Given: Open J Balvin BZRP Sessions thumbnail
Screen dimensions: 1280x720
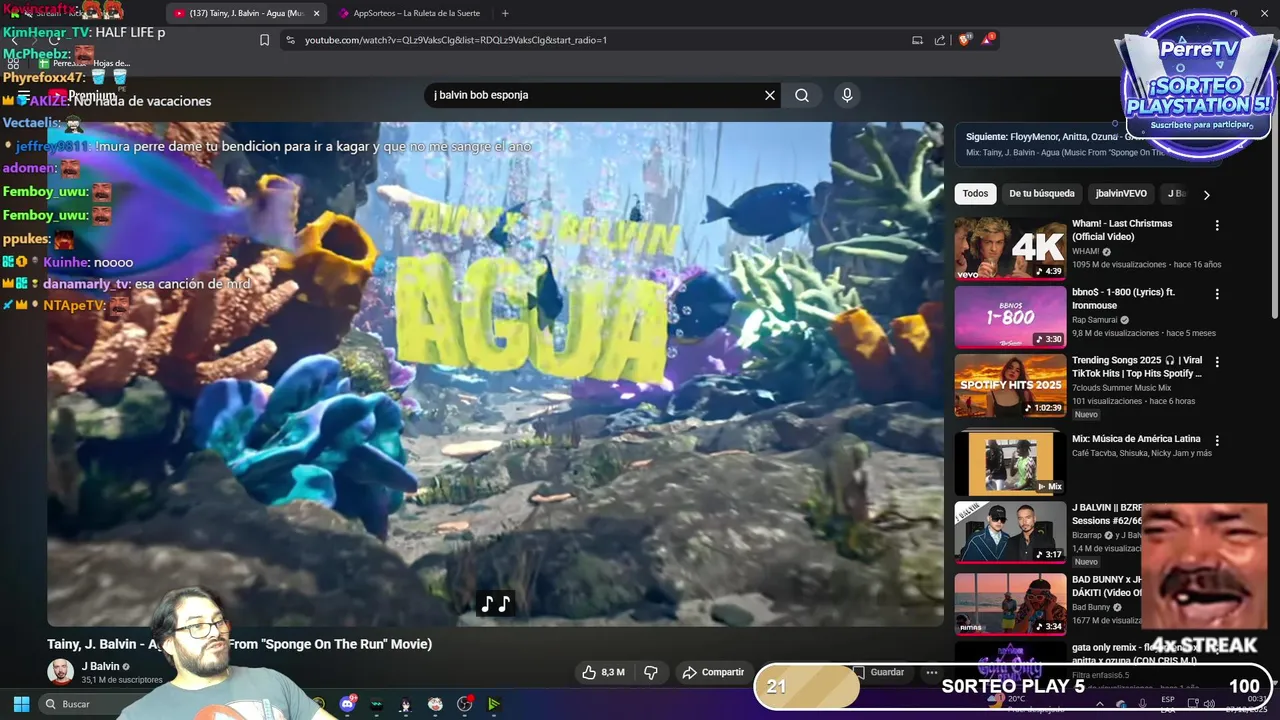Looking at the screenshot, I should coord(1010,532).
